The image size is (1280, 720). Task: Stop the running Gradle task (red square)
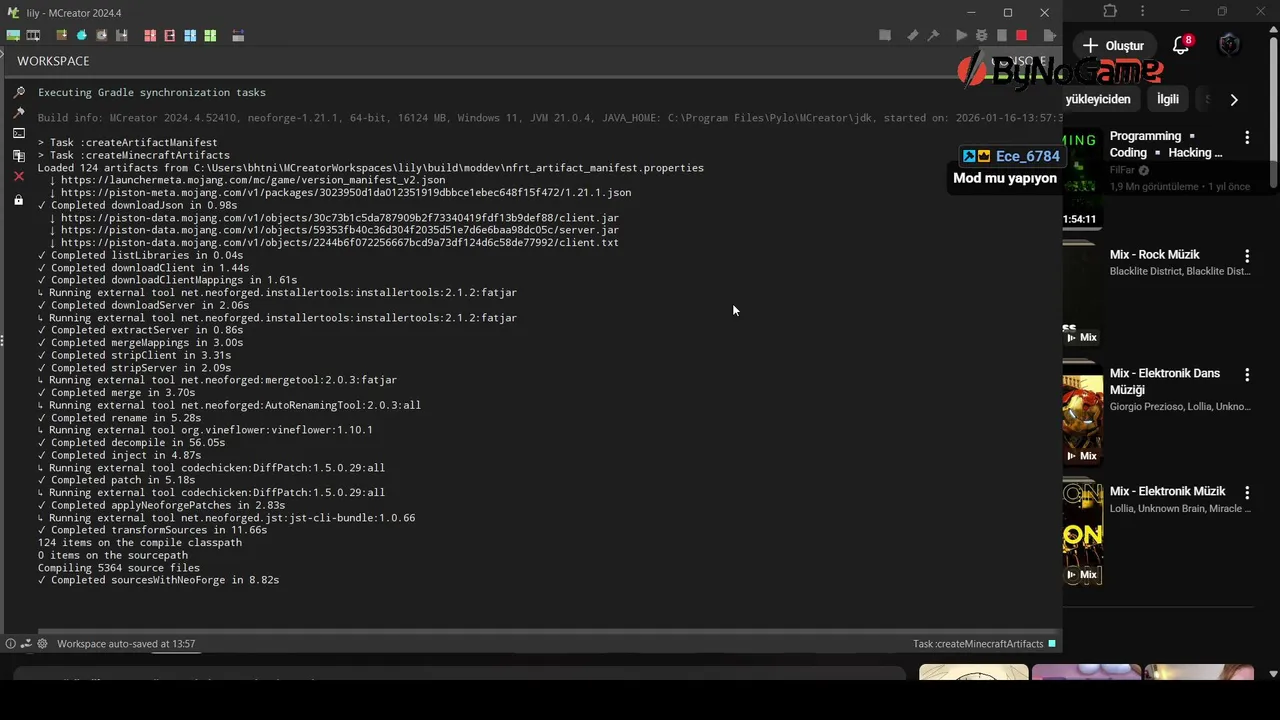pos(1021,35)
